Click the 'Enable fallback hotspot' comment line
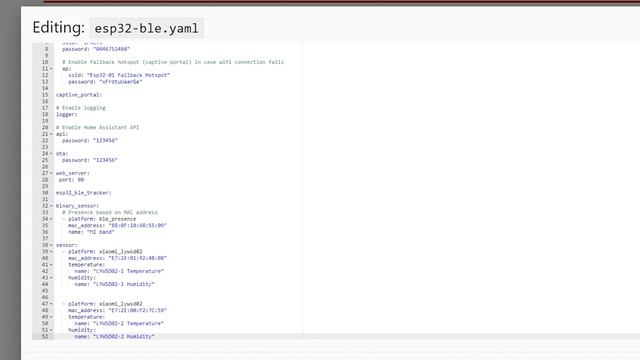The height and width of the screenshot is (360, 640). (173, 62)
